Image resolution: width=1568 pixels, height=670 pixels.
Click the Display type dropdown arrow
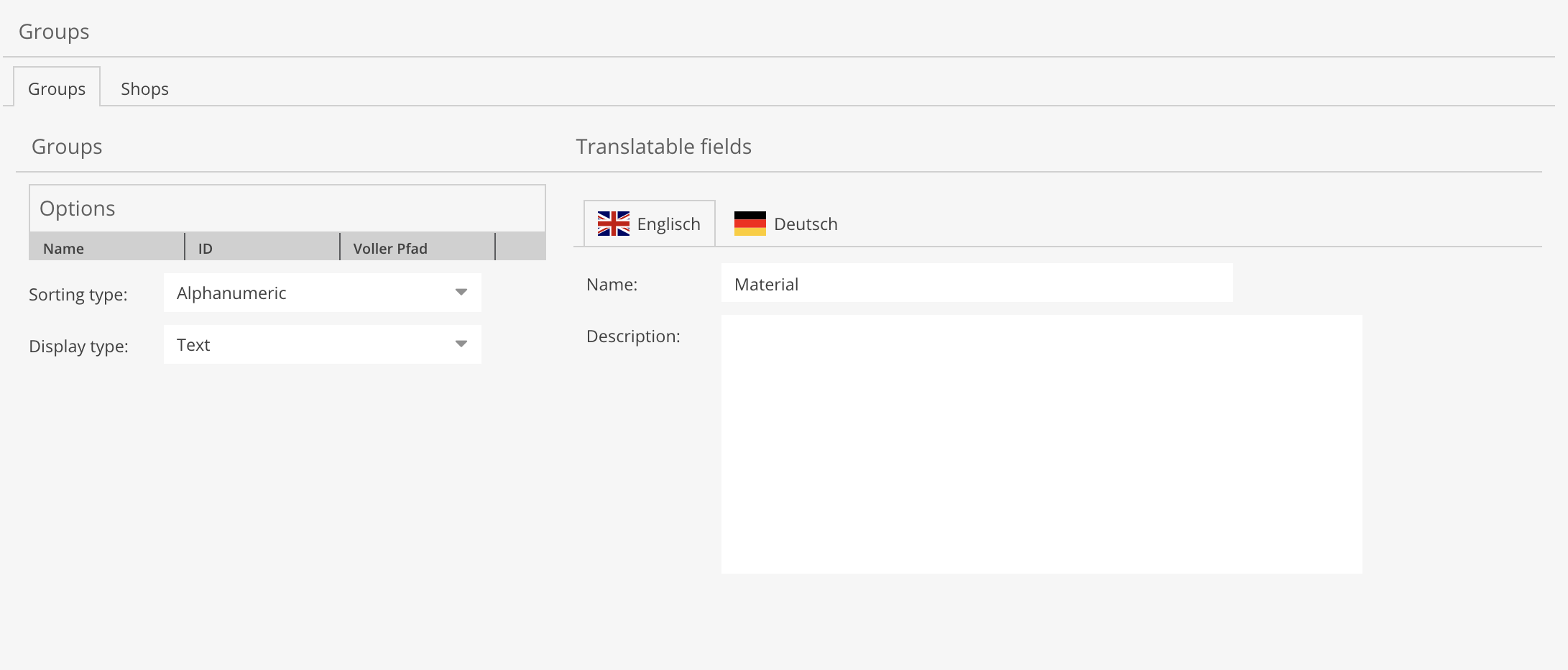(461, 344)
